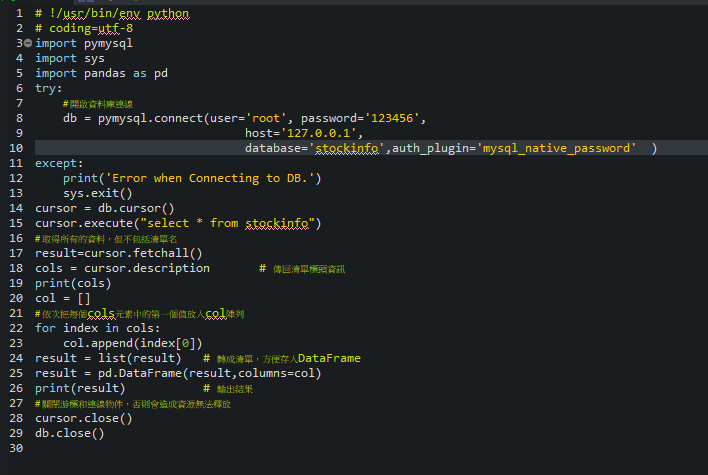Image resolution: width=708 pixels, height=475 pixels.
Task: Click 'list(result)' on line 24
Action: 140,358
